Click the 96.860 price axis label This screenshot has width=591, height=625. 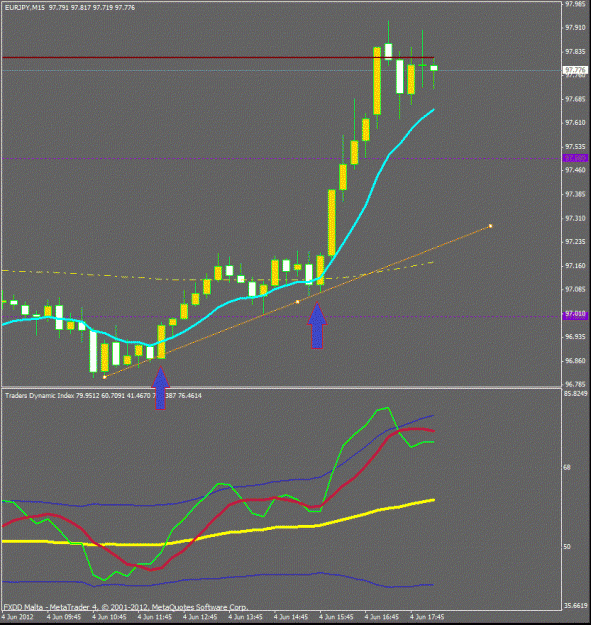575,360
